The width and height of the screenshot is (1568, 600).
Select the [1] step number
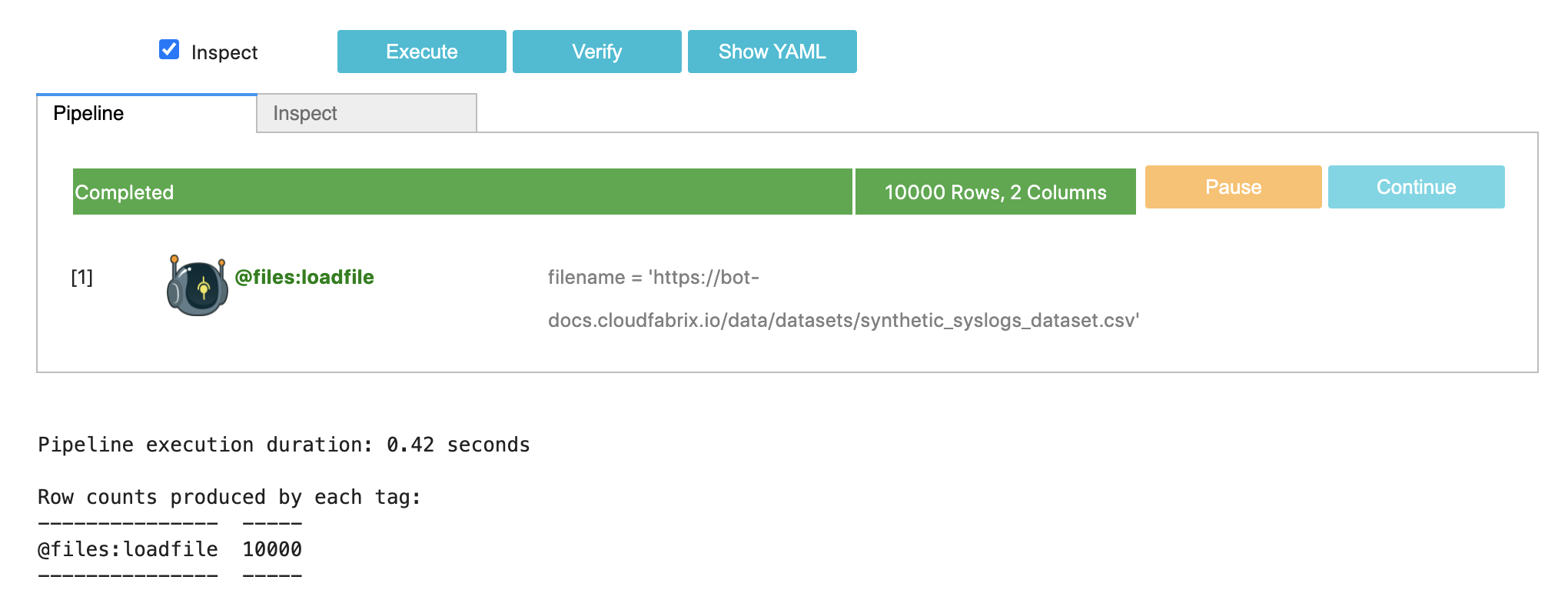(82, 277)
